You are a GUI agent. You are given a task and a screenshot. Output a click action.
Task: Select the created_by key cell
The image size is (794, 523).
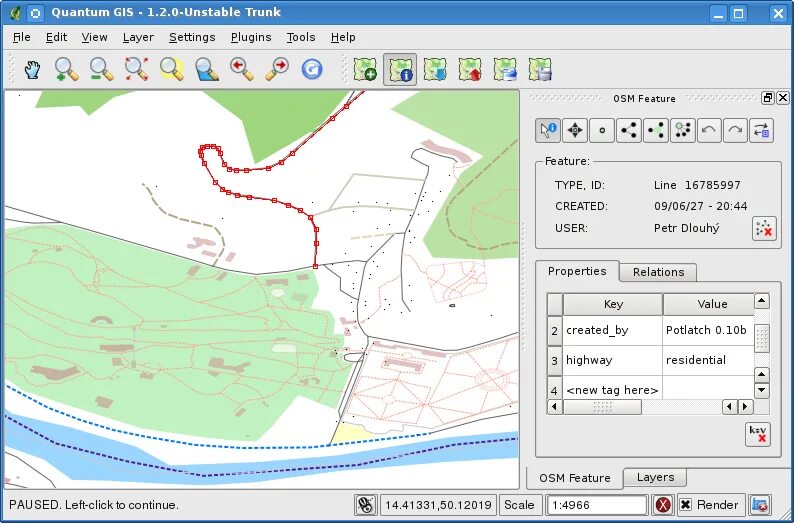point(613,331)
